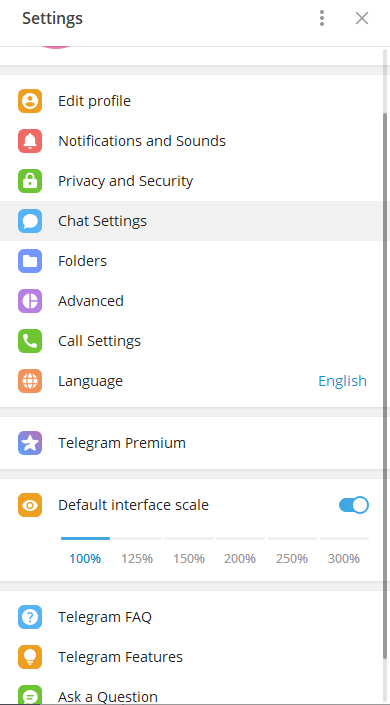The height and width of the screenshot is (705, 390).
Task: Click the Privacy and Security lock icon
Action: 30,181
